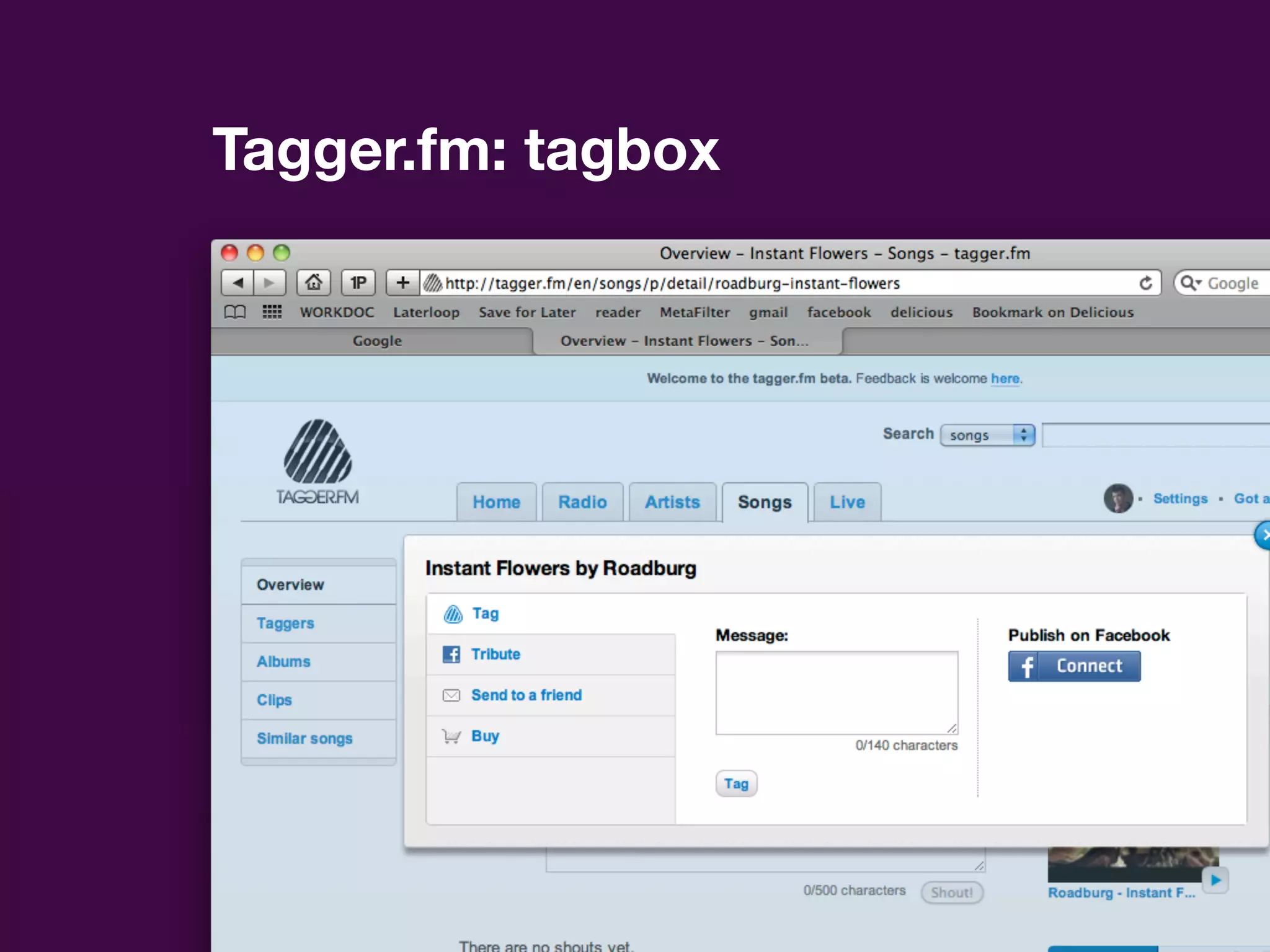Click the envelope icon for Send to a friend
The width and height of the screenshot is (1270, 952).
pyautogui.click(x=451, y=695)
